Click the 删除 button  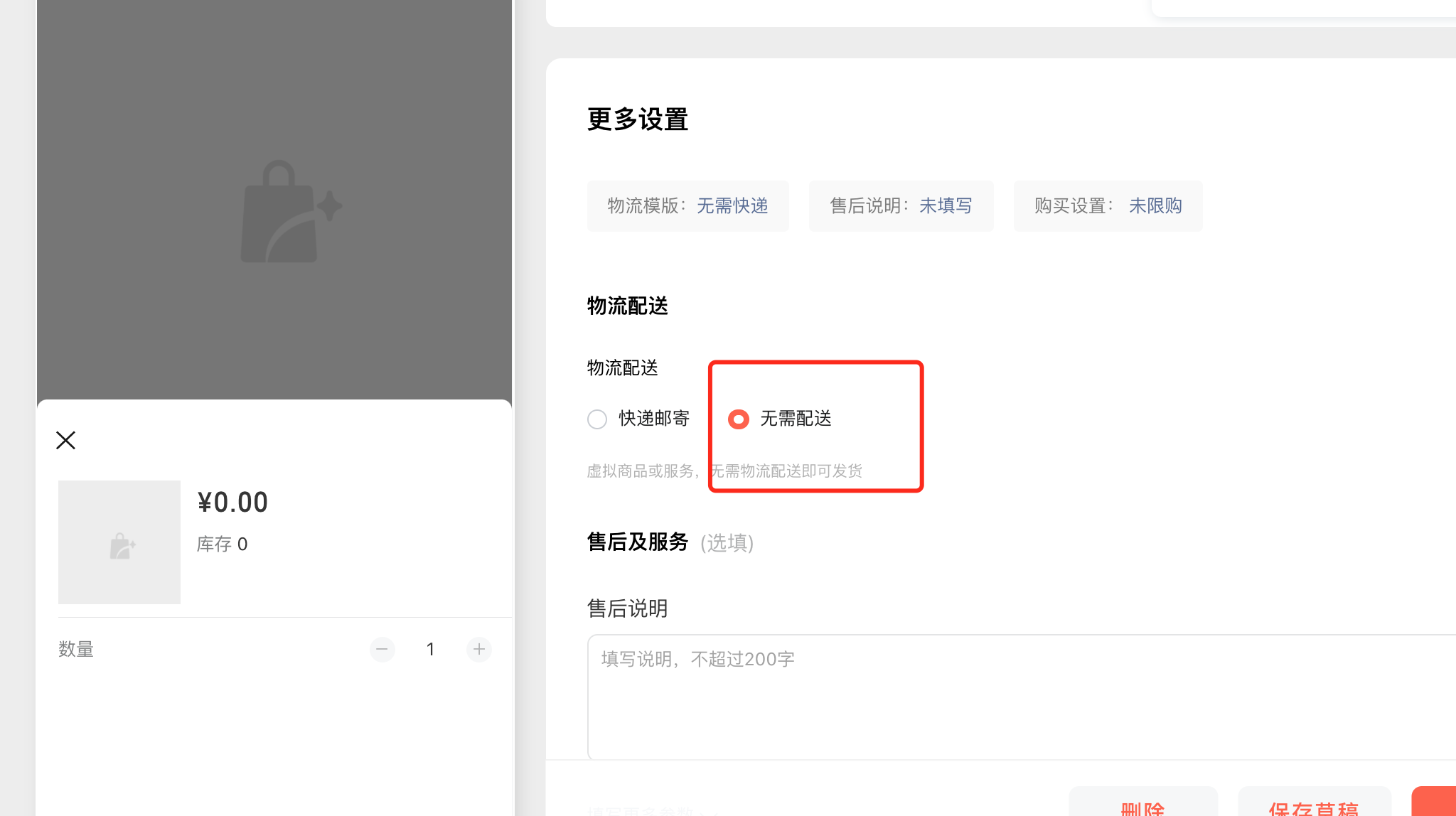pos(1142,806)
